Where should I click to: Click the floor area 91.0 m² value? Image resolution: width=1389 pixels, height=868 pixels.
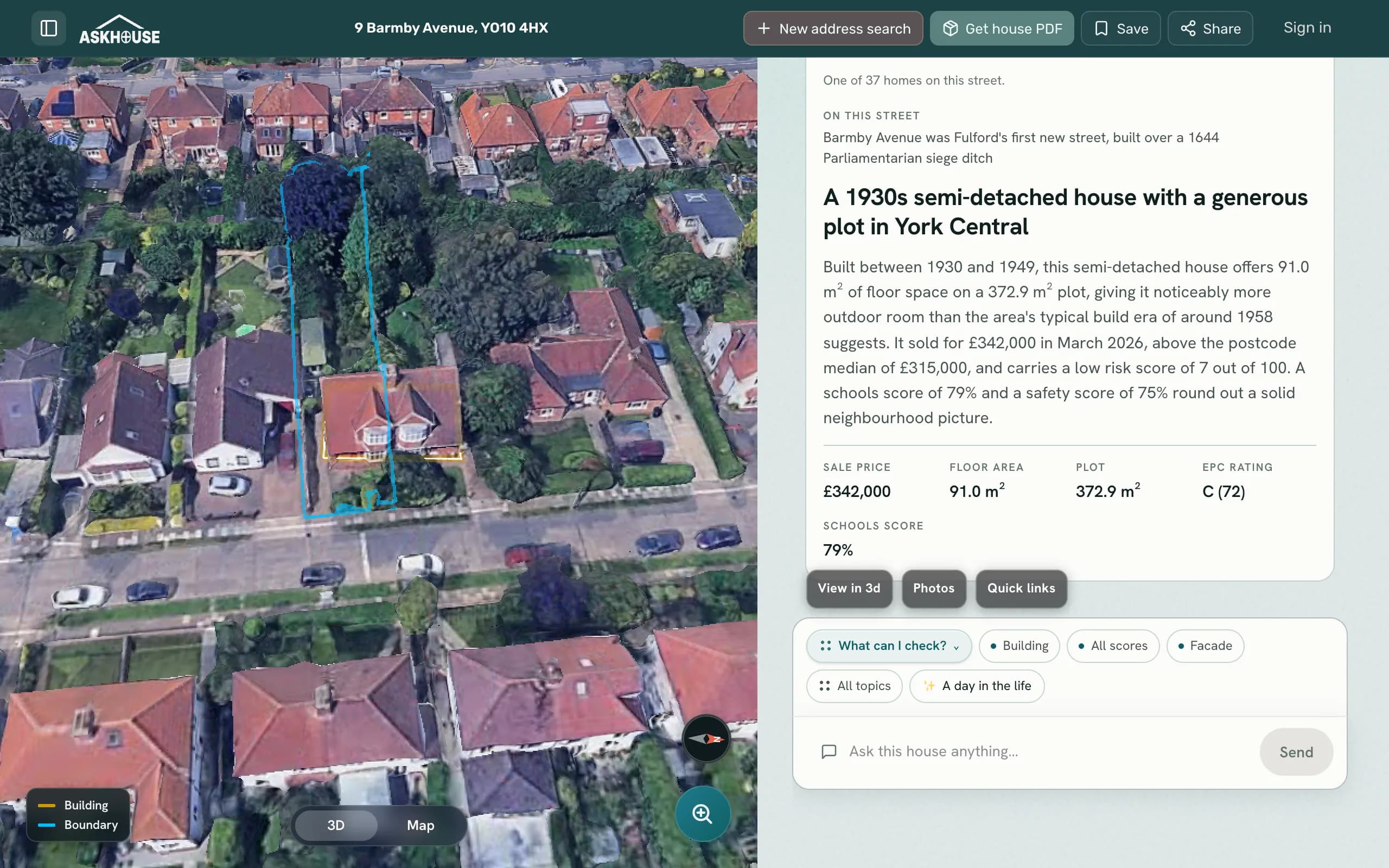(976, 491)
